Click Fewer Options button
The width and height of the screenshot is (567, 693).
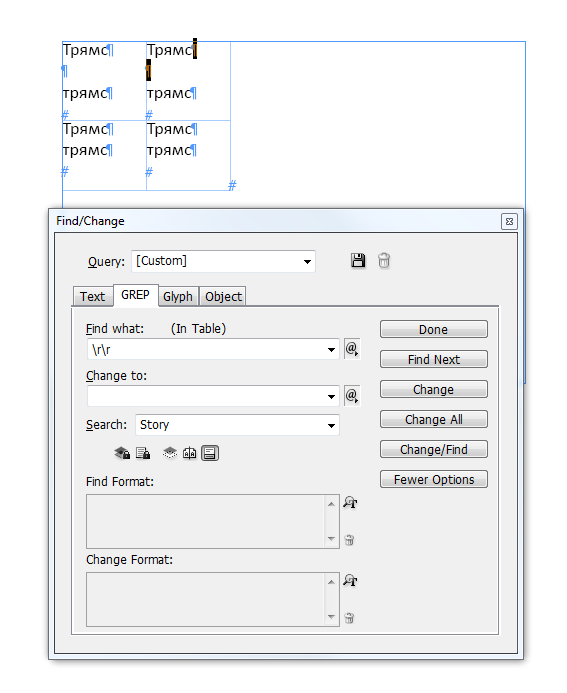coord(434,480)
